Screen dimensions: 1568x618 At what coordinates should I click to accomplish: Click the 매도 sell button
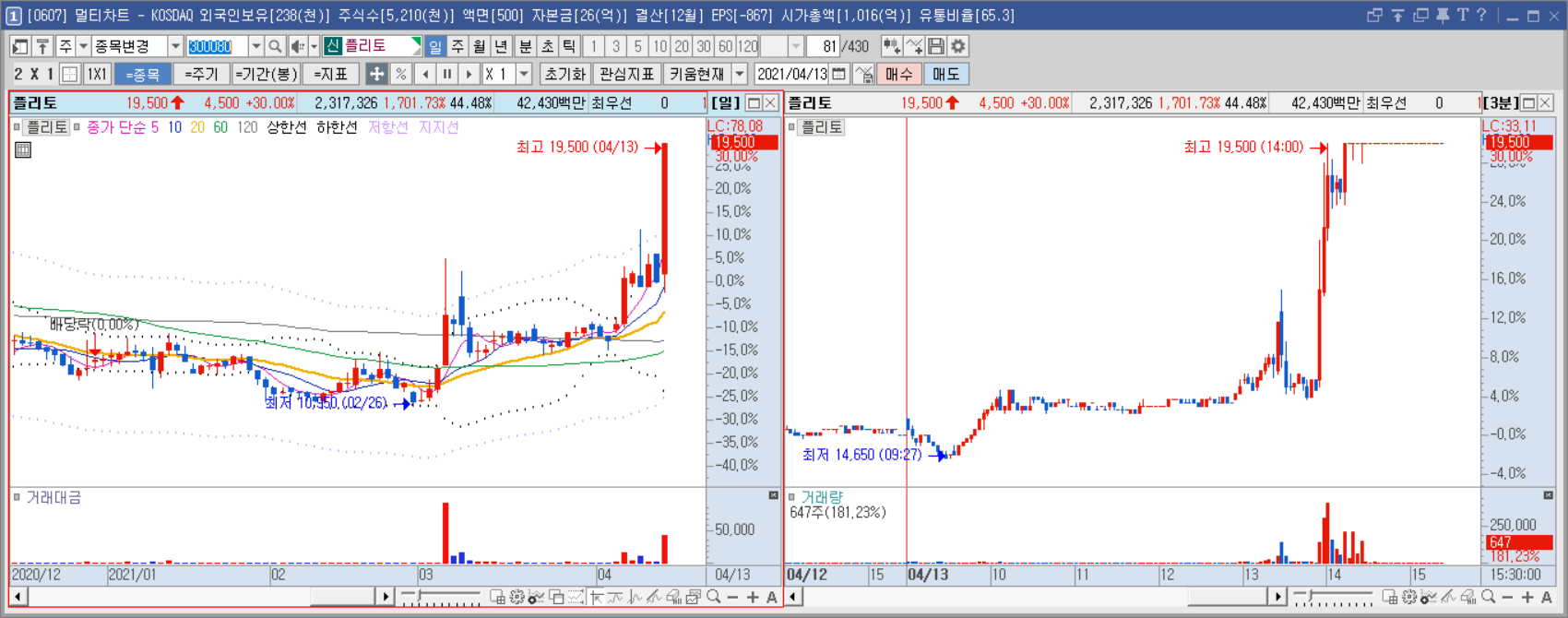click(x=946, y=74)
